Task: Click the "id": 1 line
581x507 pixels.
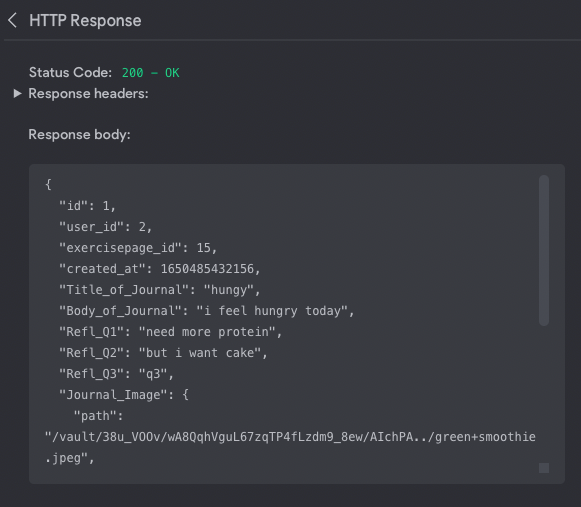Action: click(x=87, y=206)
